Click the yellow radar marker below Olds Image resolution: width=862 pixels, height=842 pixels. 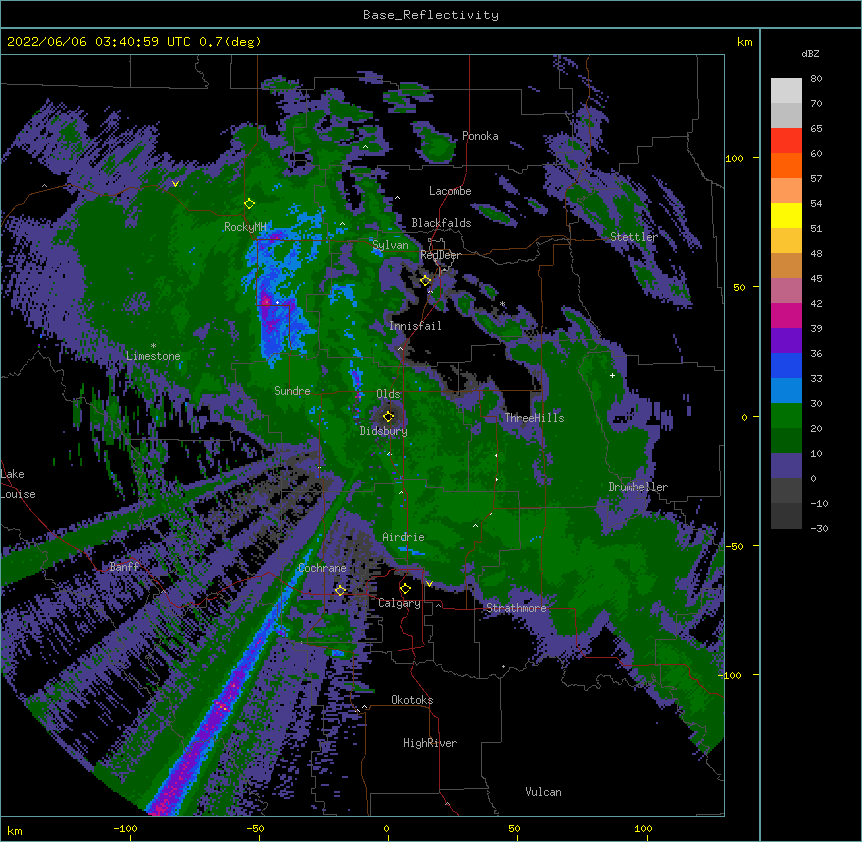point(389,416)
